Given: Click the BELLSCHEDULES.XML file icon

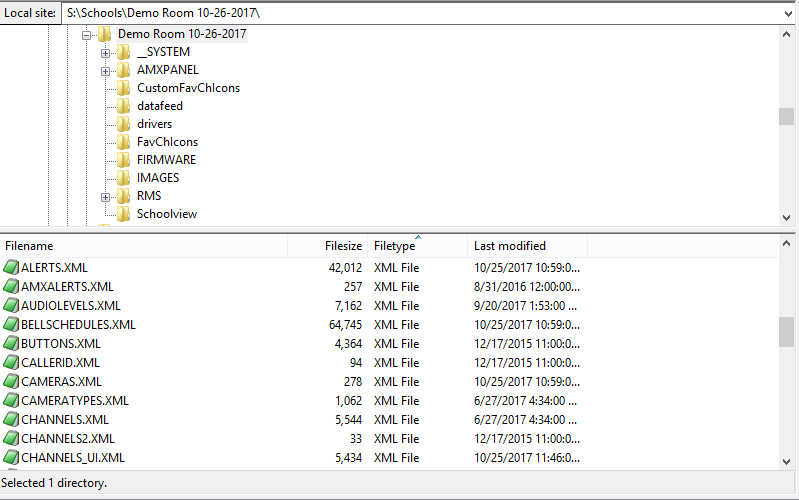Looking at the screenshot, I should [x=11, y=325].
